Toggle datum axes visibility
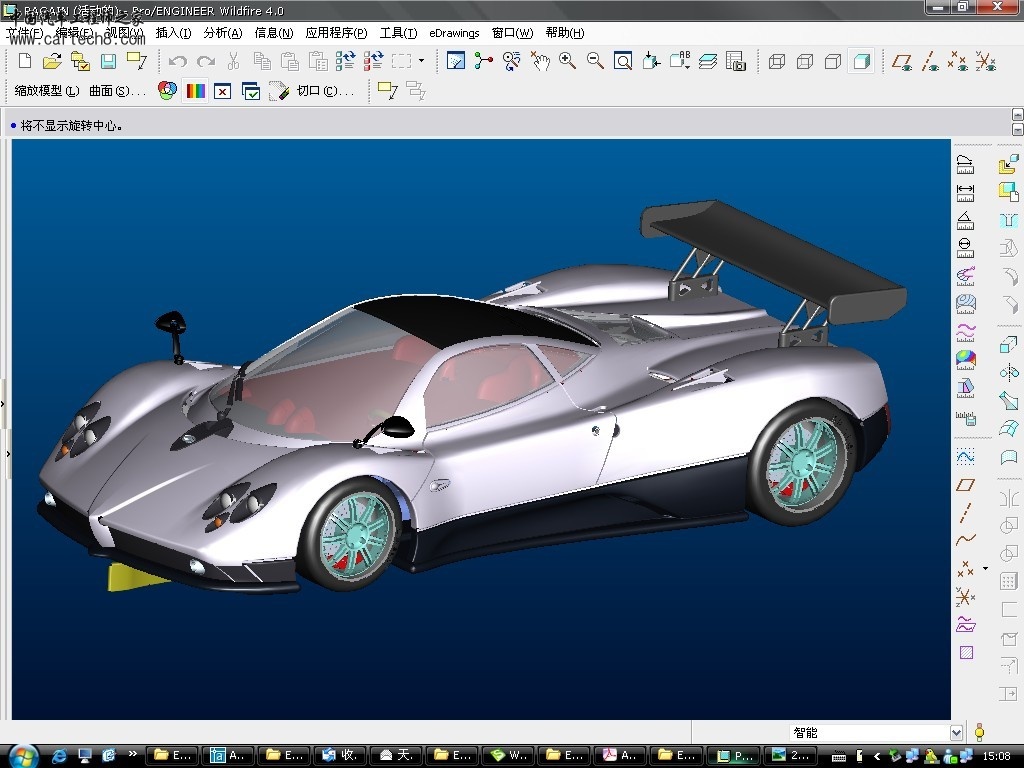Viewport: 1024px width, 768px height. [930, 61]
